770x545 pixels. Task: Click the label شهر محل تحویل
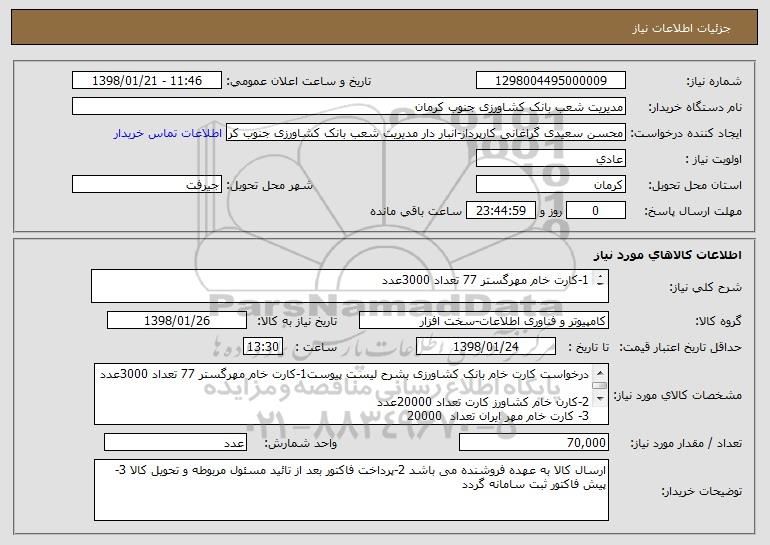(x=269, y=185)
